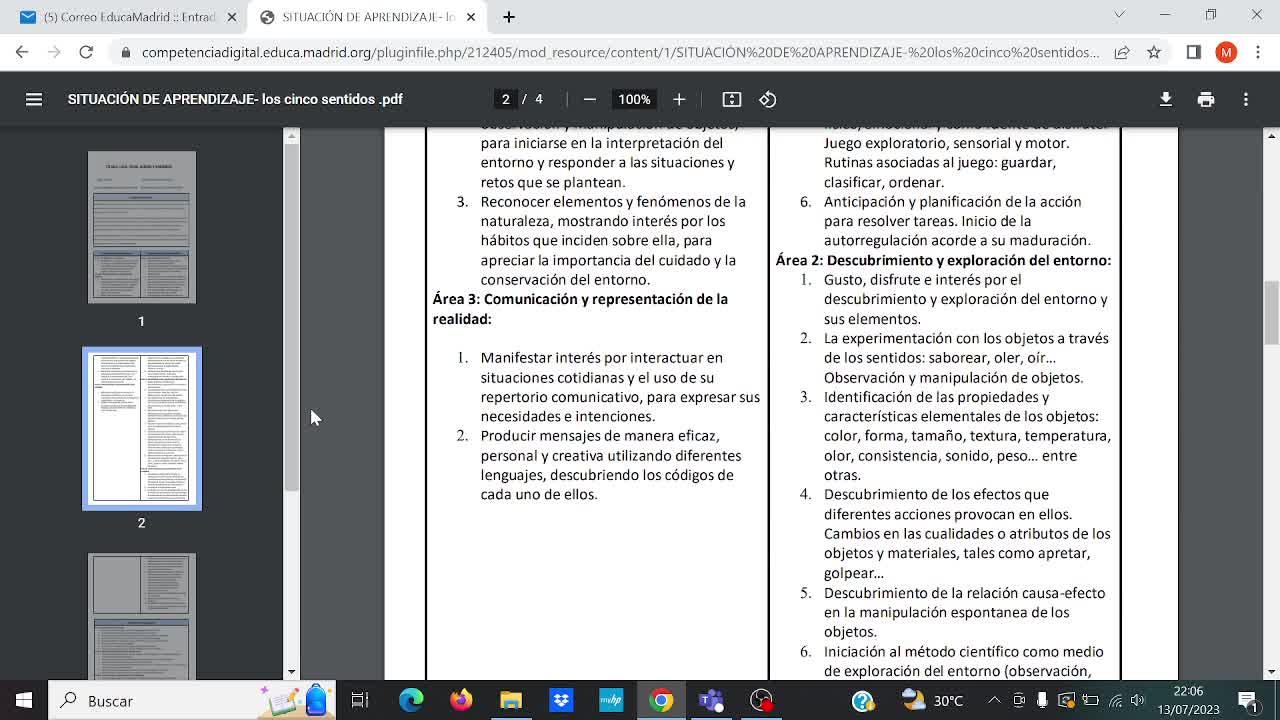Edit the current page number field
Viewport: 1280px width, 720px height.
pyautogui.click(x=506, y=99)
